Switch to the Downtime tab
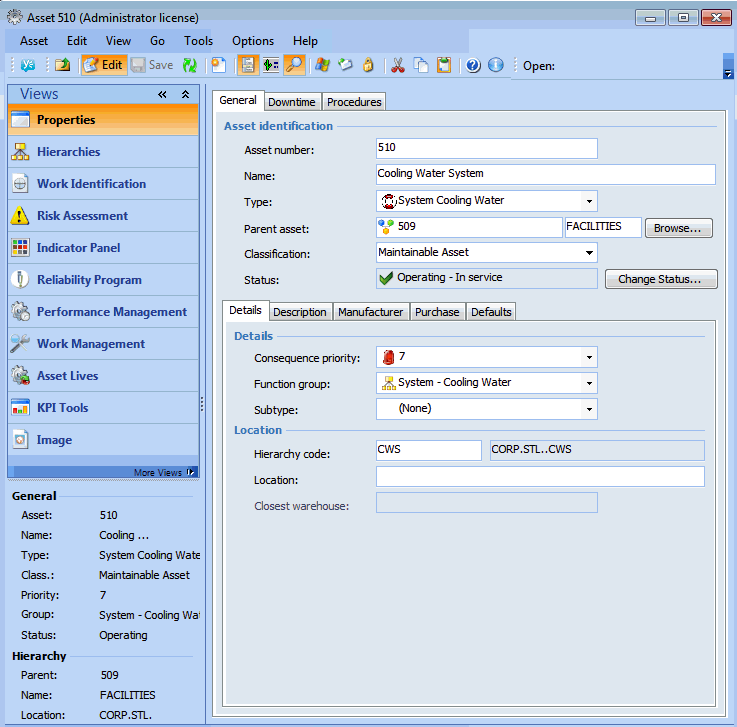The image size is (737, 727). coord(292,102)
